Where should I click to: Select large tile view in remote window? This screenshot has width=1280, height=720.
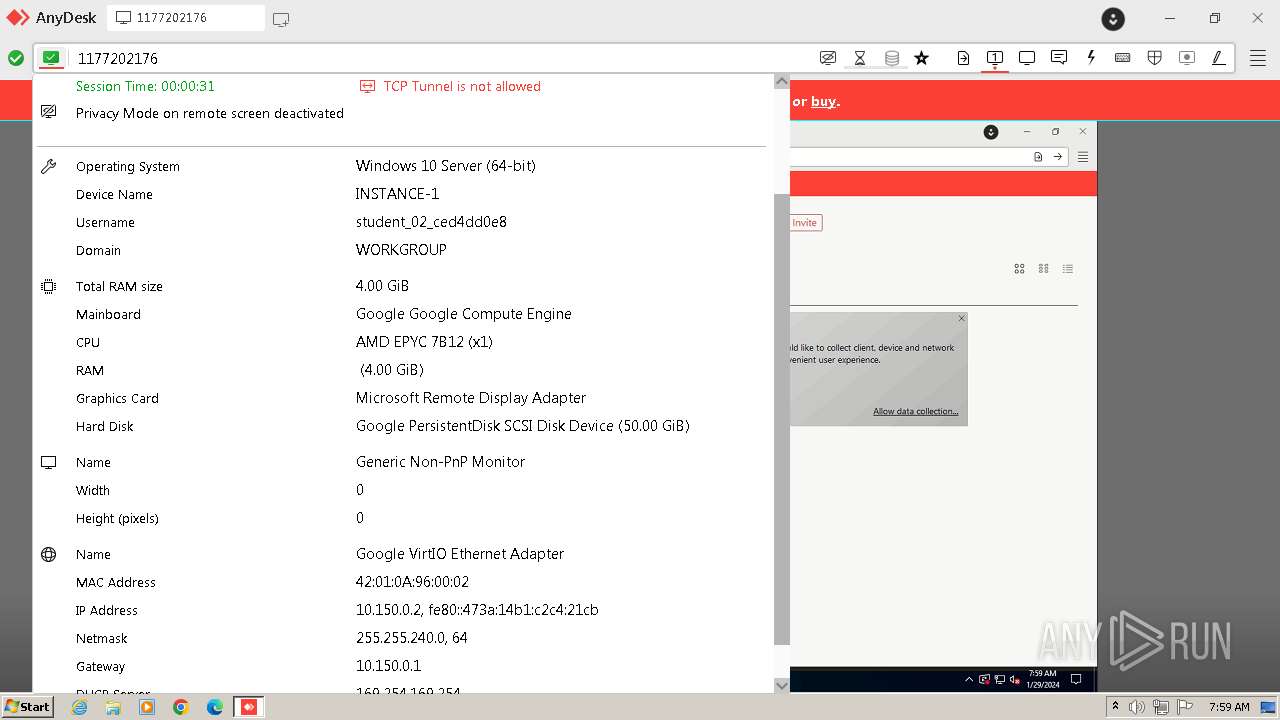[1019, 268]
